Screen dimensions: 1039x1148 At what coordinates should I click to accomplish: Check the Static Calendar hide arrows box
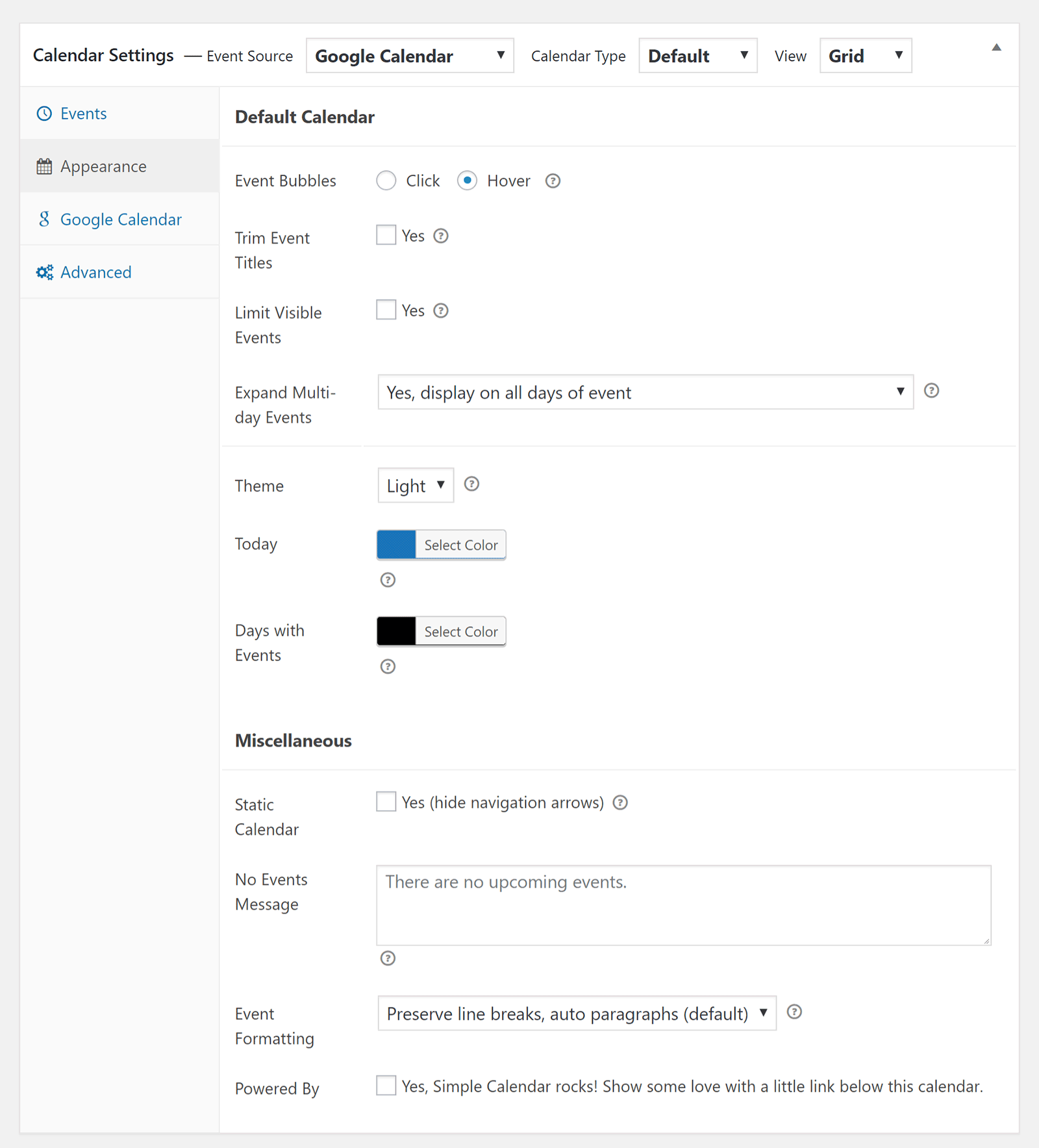[x=386, y=802]
